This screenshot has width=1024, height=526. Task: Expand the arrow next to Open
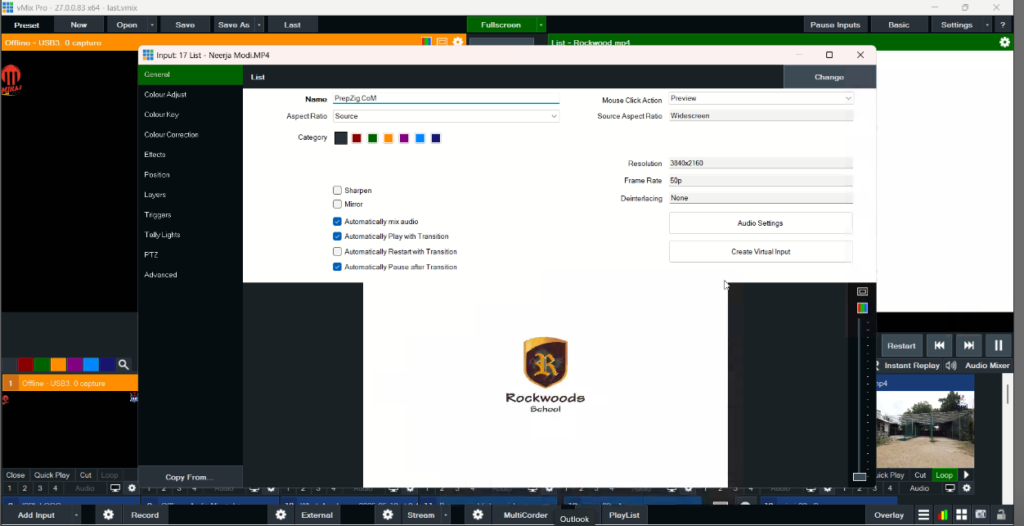(x=152, y=25)
